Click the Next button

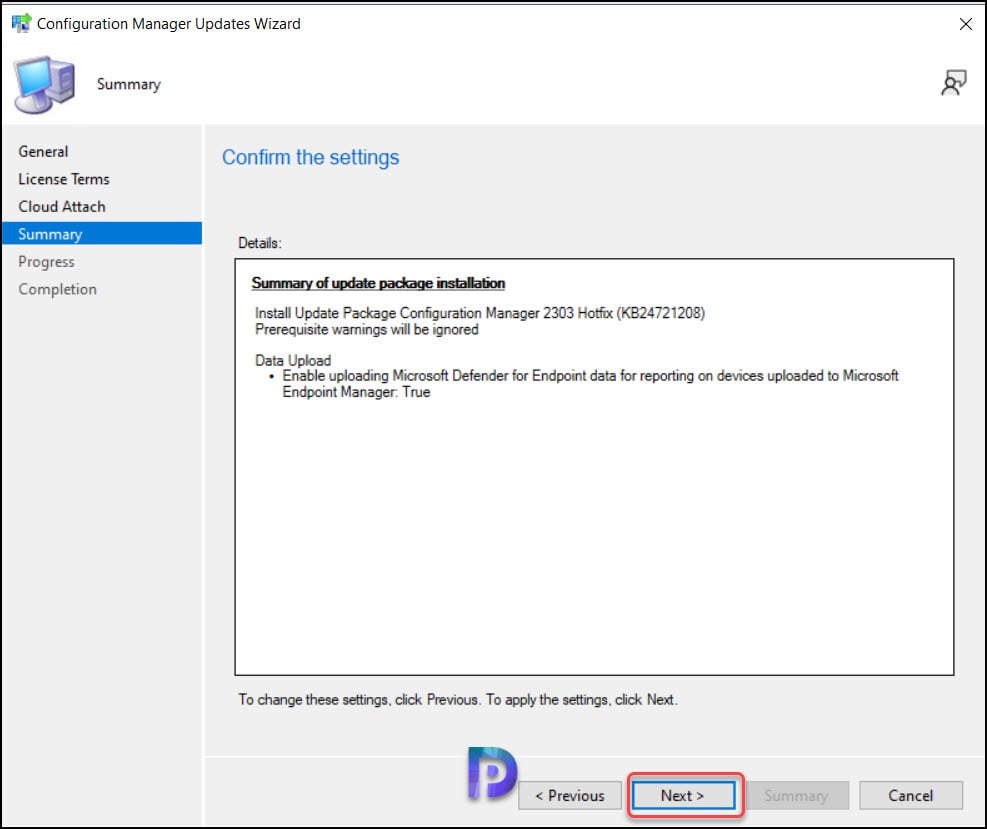pyautogui.click(x=684, y=796)
